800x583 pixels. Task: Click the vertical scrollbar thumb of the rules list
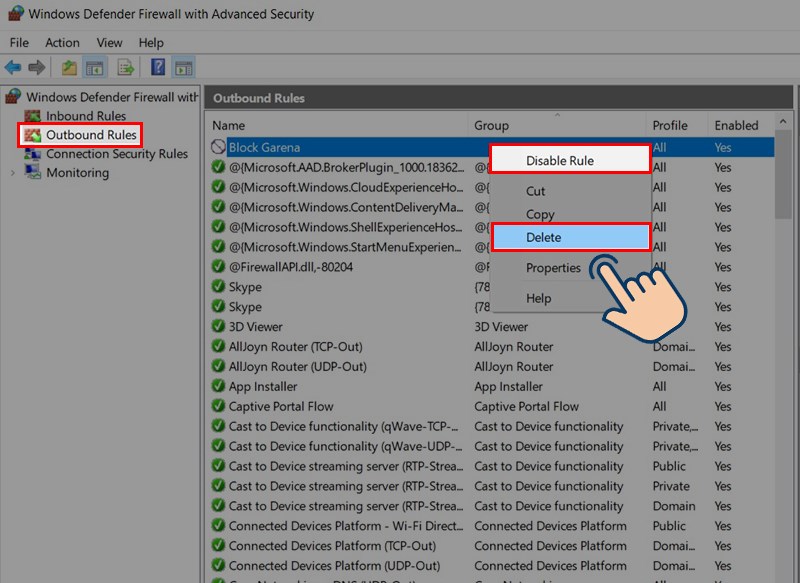[x=783, y=175]
